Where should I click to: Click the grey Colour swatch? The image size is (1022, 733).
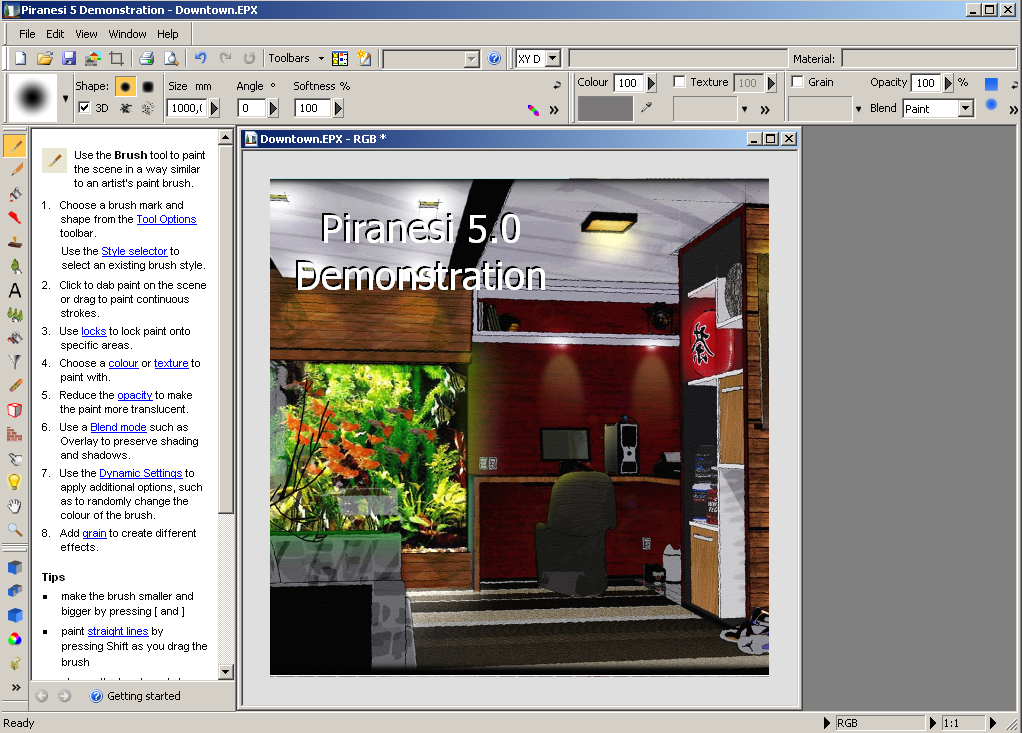pos(605,108)
